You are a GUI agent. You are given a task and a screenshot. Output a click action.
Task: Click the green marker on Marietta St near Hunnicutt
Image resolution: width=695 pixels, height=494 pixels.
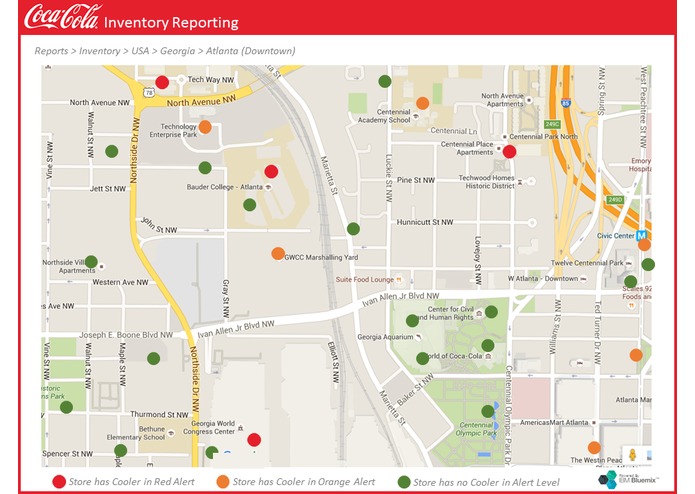click(x=353, y=229)
